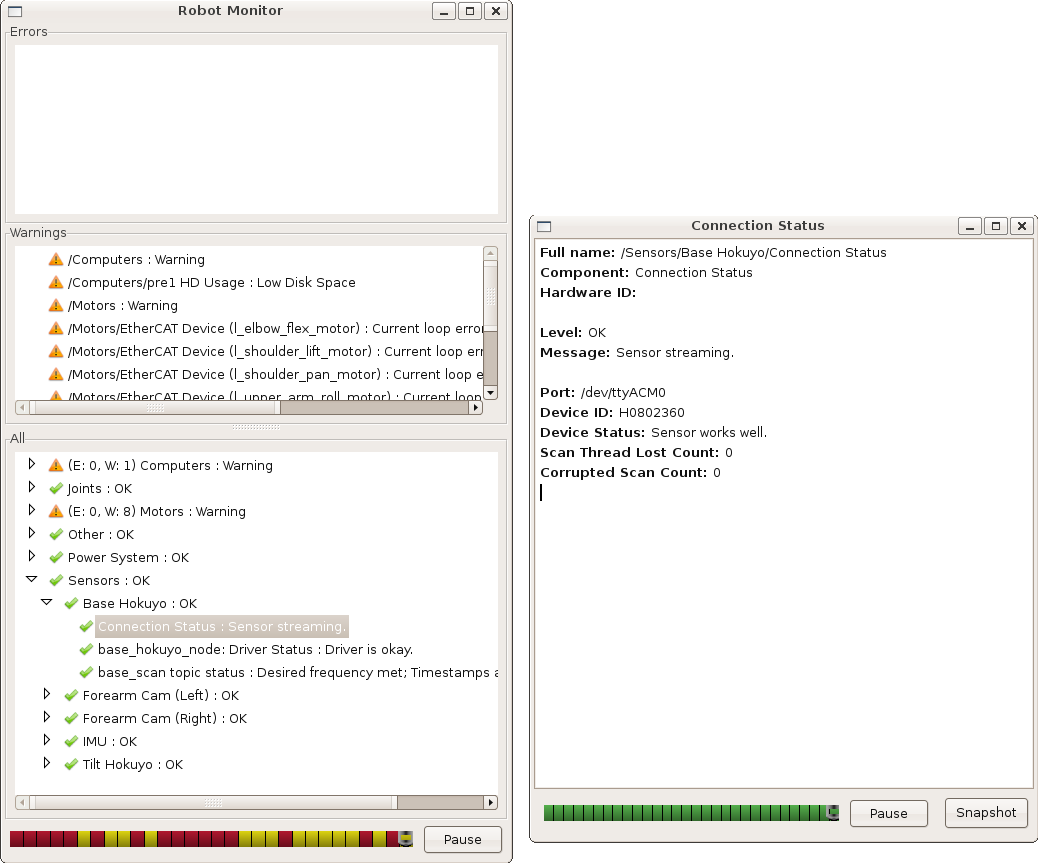Viewport: 1038px width, 863px height.
Task: Click warning icon beside Motors in All tree
Action: coord(56,511)
